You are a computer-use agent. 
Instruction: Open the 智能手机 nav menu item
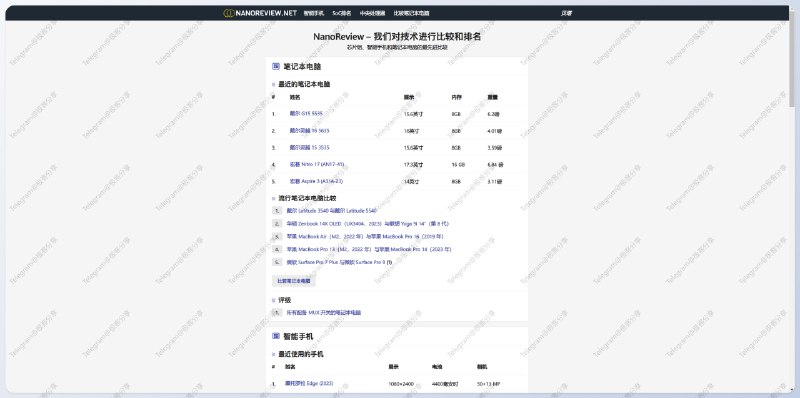313,13
